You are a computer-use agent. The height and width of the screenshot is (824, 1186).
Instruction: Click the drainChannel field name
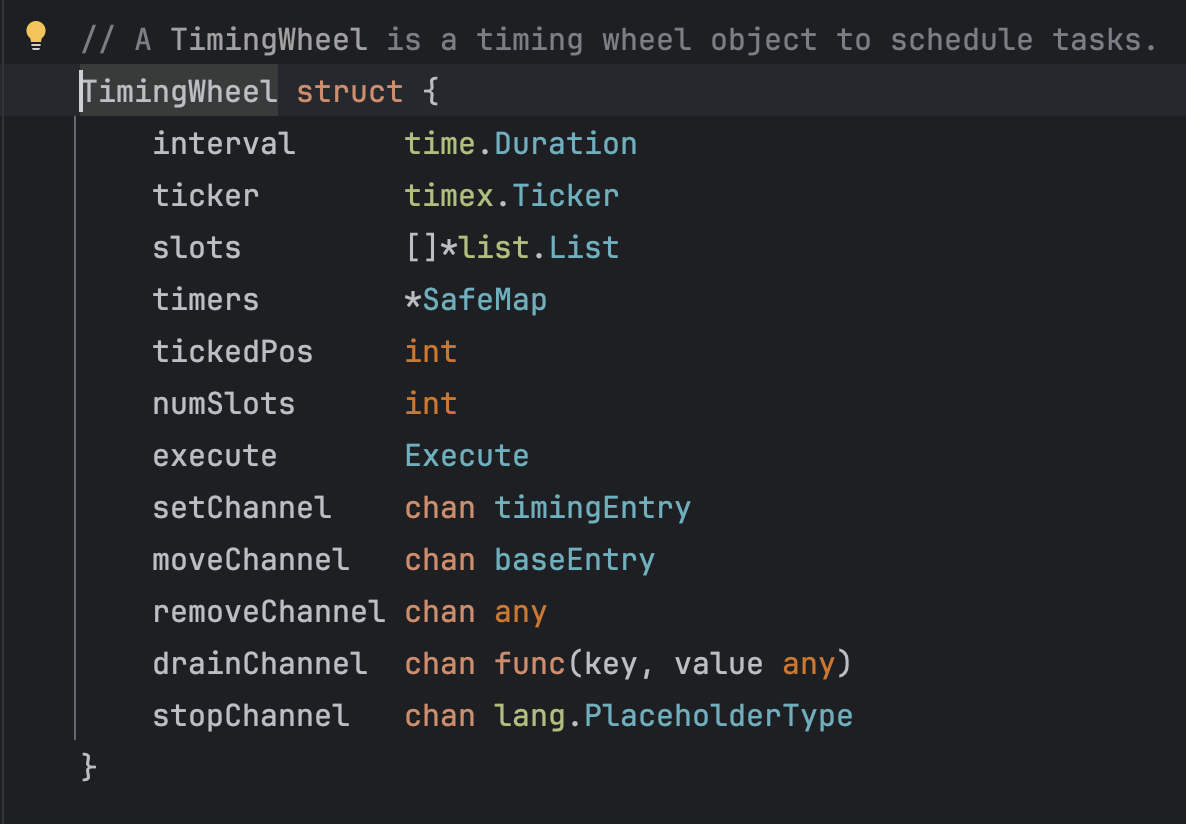[x=259, y=664]
